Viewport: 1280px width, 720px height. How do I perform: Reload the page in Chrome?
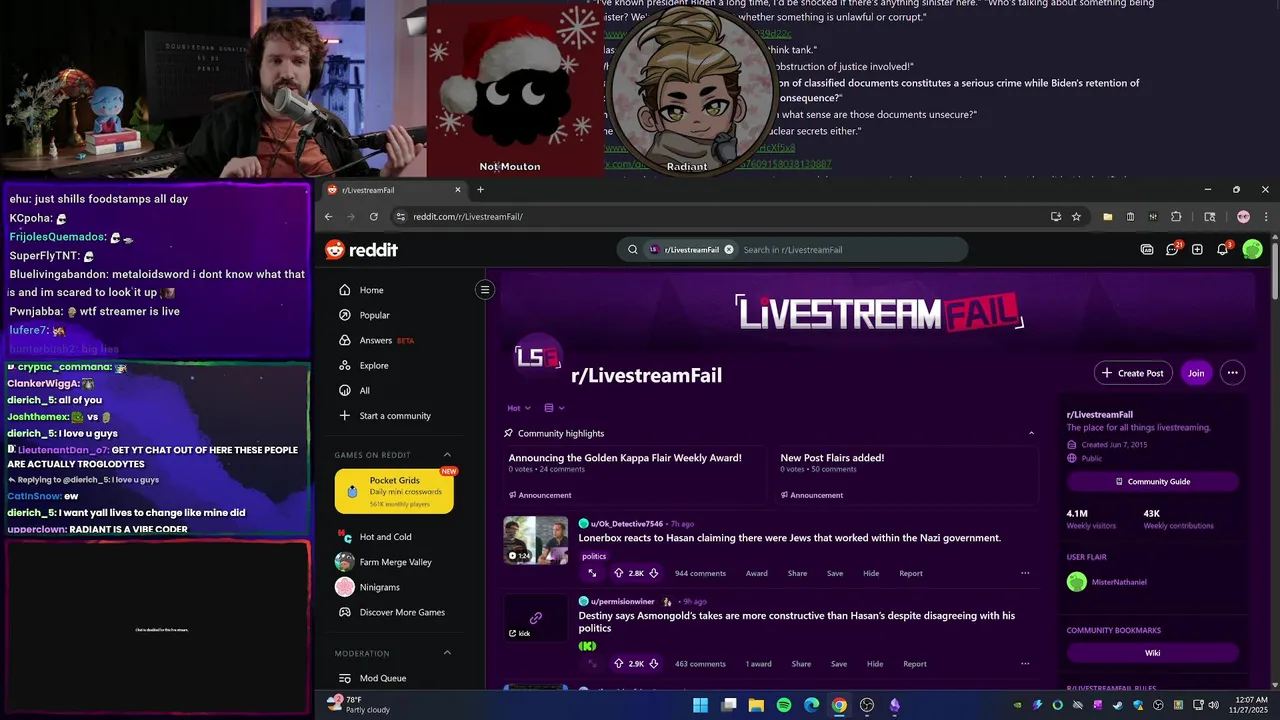coord(374,217)
